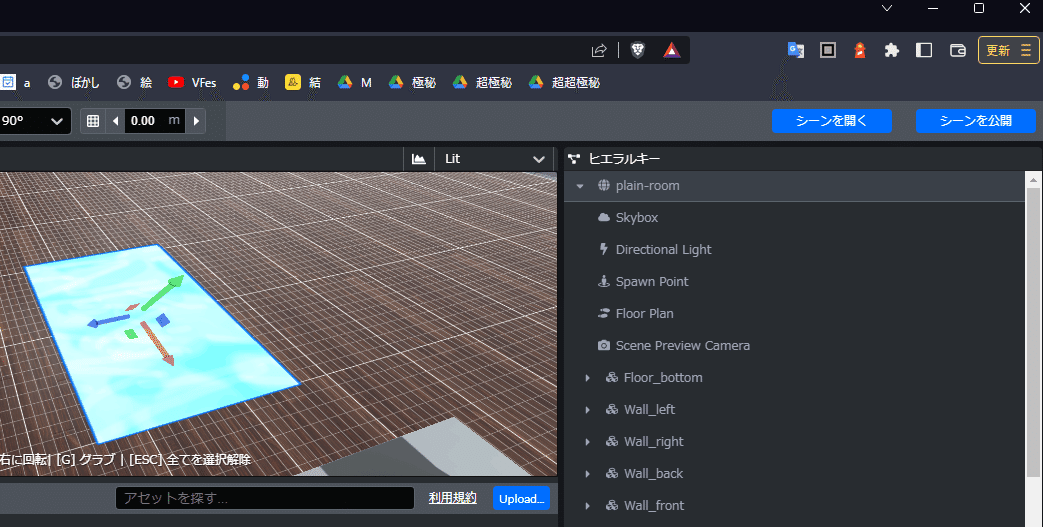Image resolution: width=1043 pixels, height=527 pixels.
Task: Select the Skybox node
Action: 794,218
